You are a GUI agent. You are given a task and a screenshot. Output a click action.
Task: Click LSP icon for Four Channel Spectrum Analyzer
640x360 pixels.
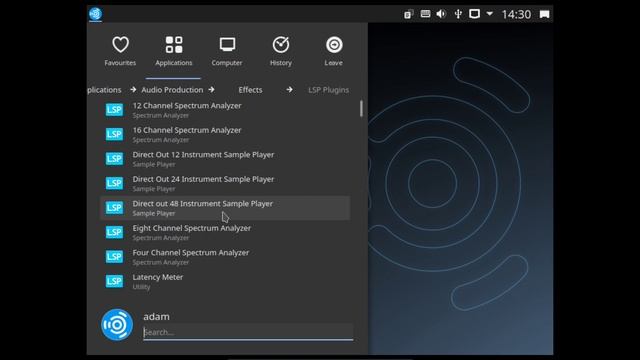point(114,257)
